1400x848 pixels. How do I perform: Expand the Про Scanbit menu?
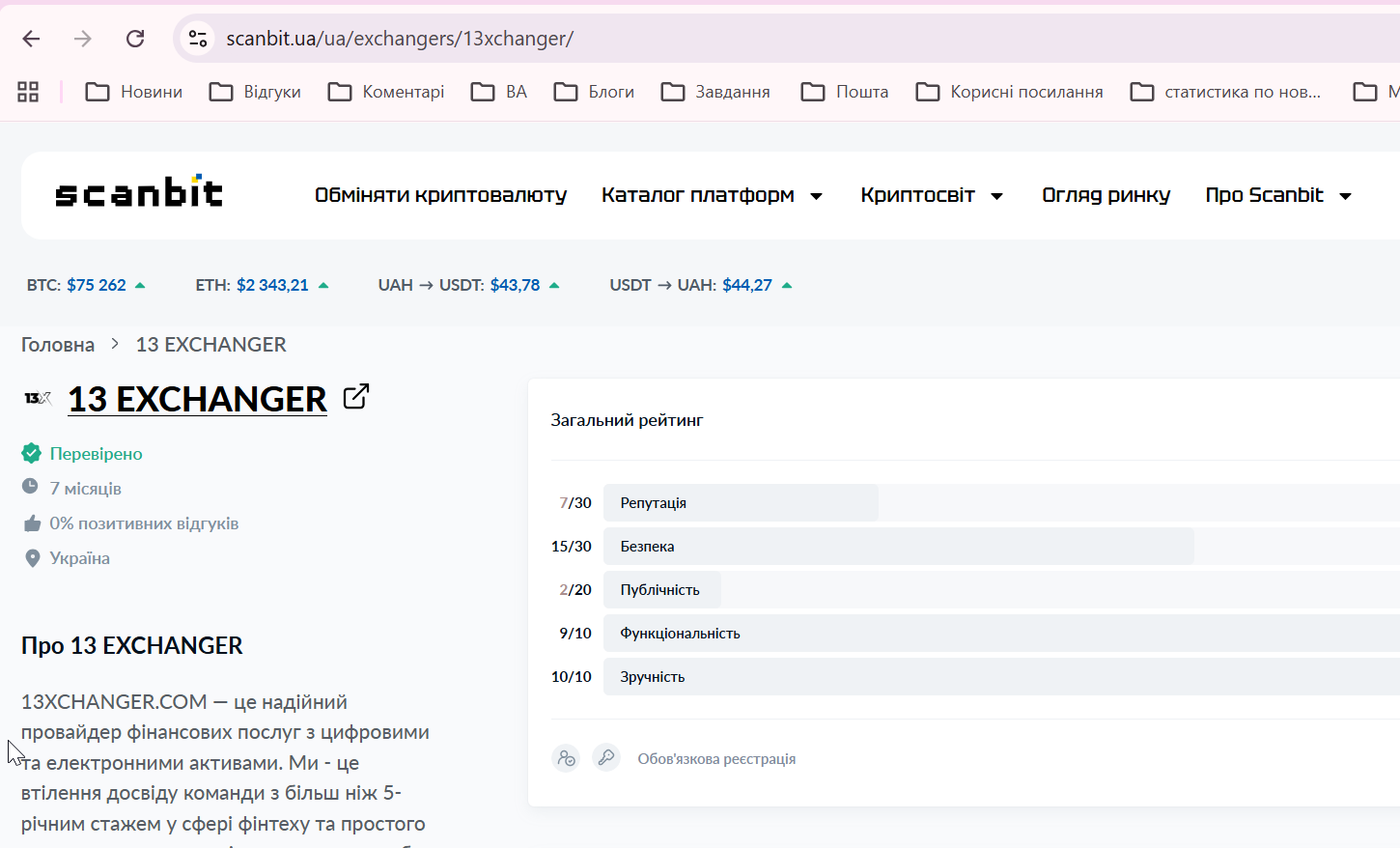[1278, 195]
